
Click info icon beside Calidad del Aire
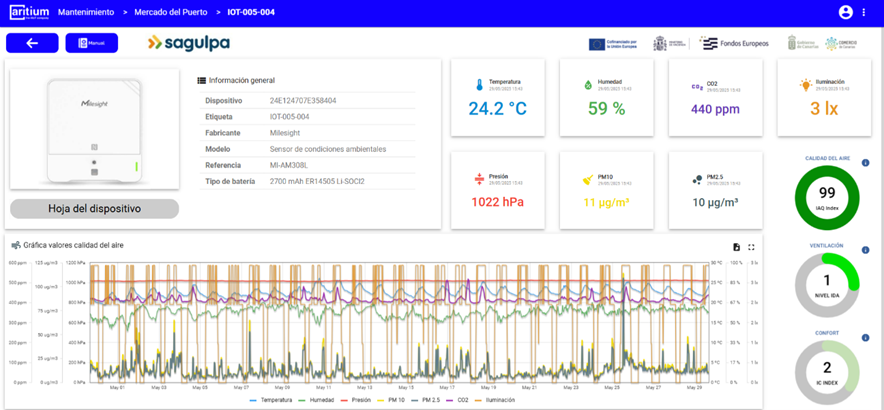[x=865, y=163]
